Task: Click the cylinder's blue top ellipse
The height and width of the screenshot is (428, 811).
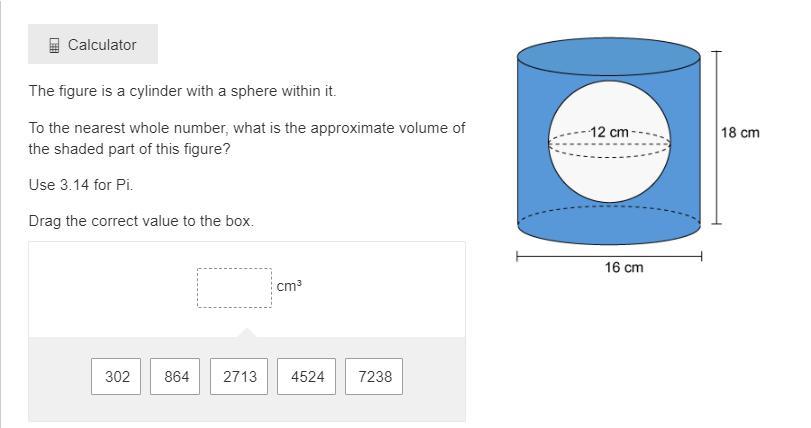Action: point(609,56)
